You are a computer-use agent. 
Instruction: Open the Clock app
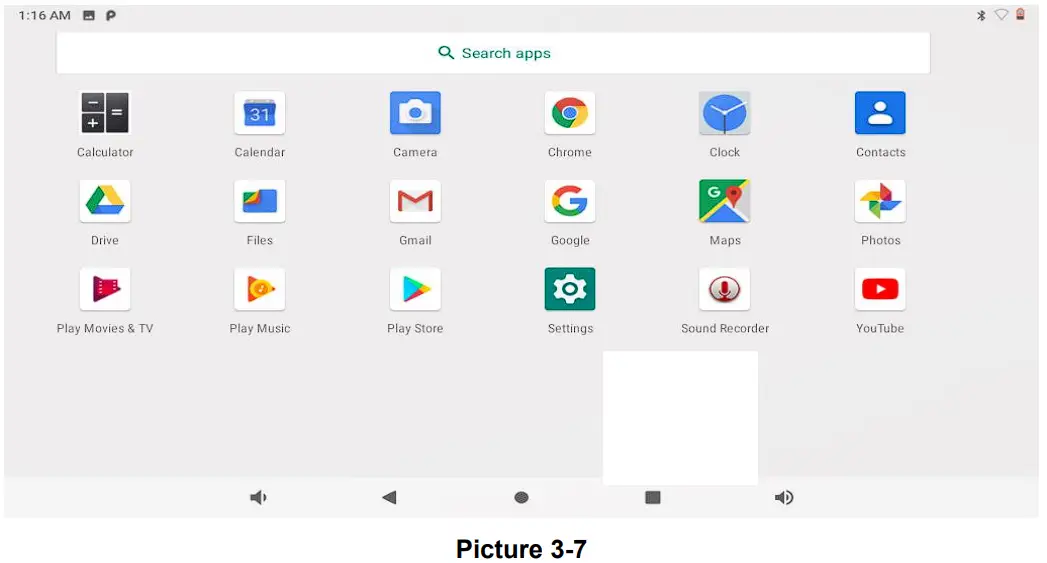tap(724, 113)
